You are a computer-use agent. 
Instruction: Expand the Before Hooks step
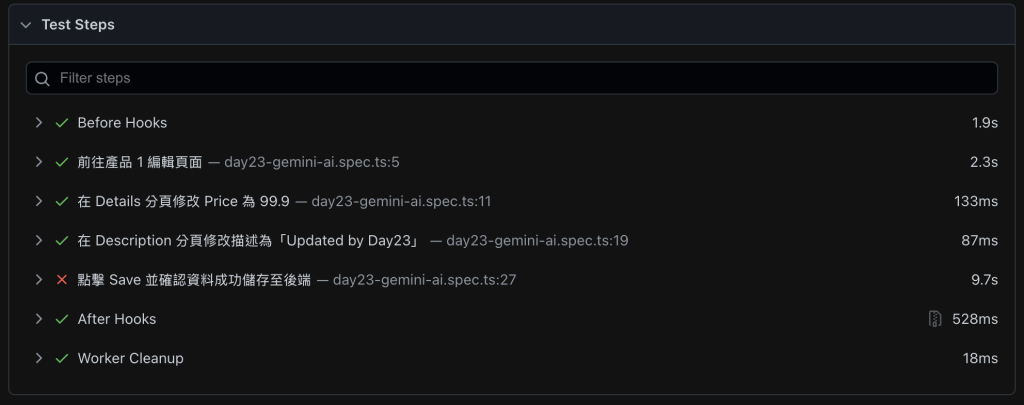tap(39, 122)
